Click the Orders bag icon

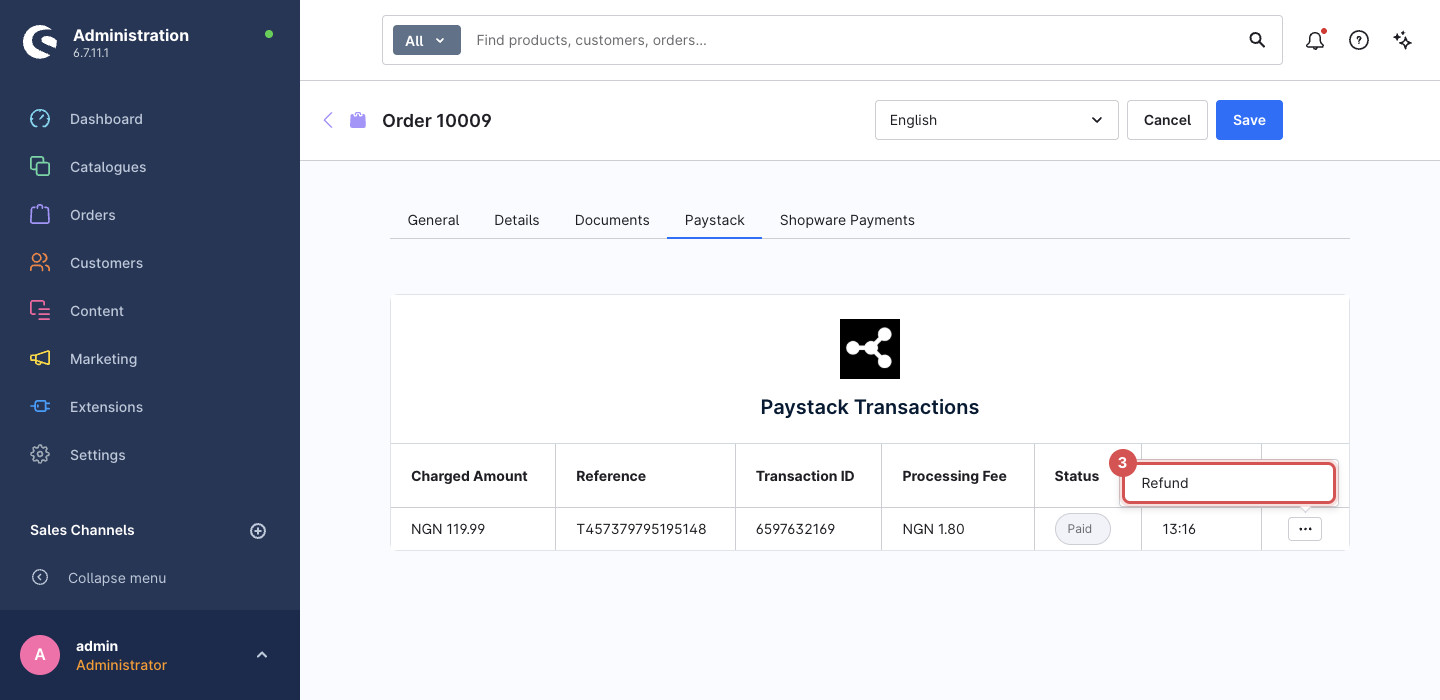tap(40, 215)
